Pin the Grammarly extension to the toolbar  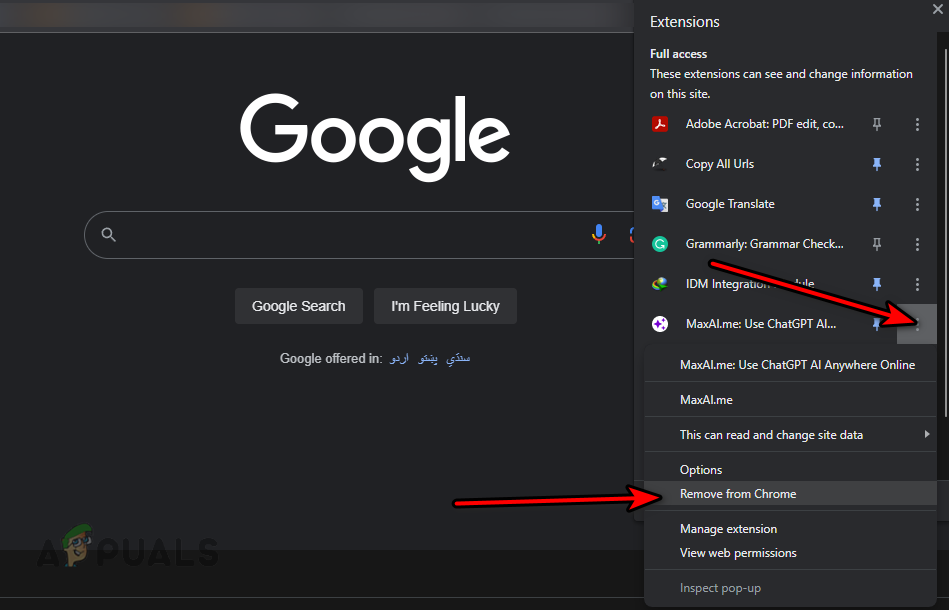(876, 244)
